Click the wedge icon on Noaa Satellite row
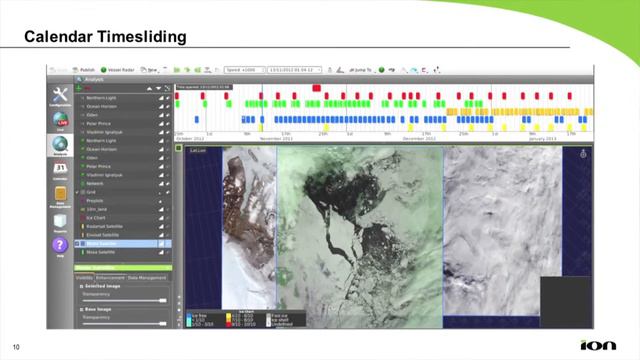Screen dimensions: 640x360 click(161, 252)
